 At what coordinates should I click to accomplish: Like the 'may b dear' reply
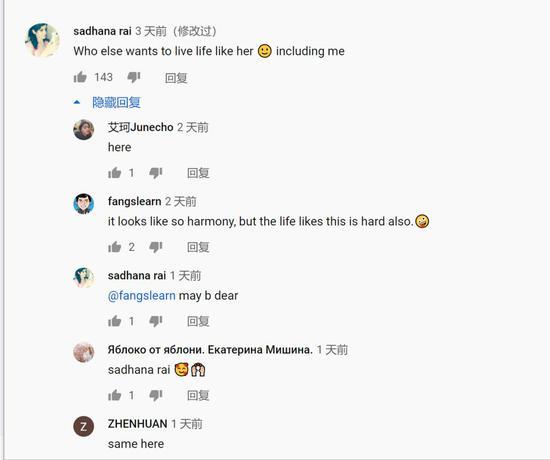click(114, 321)
